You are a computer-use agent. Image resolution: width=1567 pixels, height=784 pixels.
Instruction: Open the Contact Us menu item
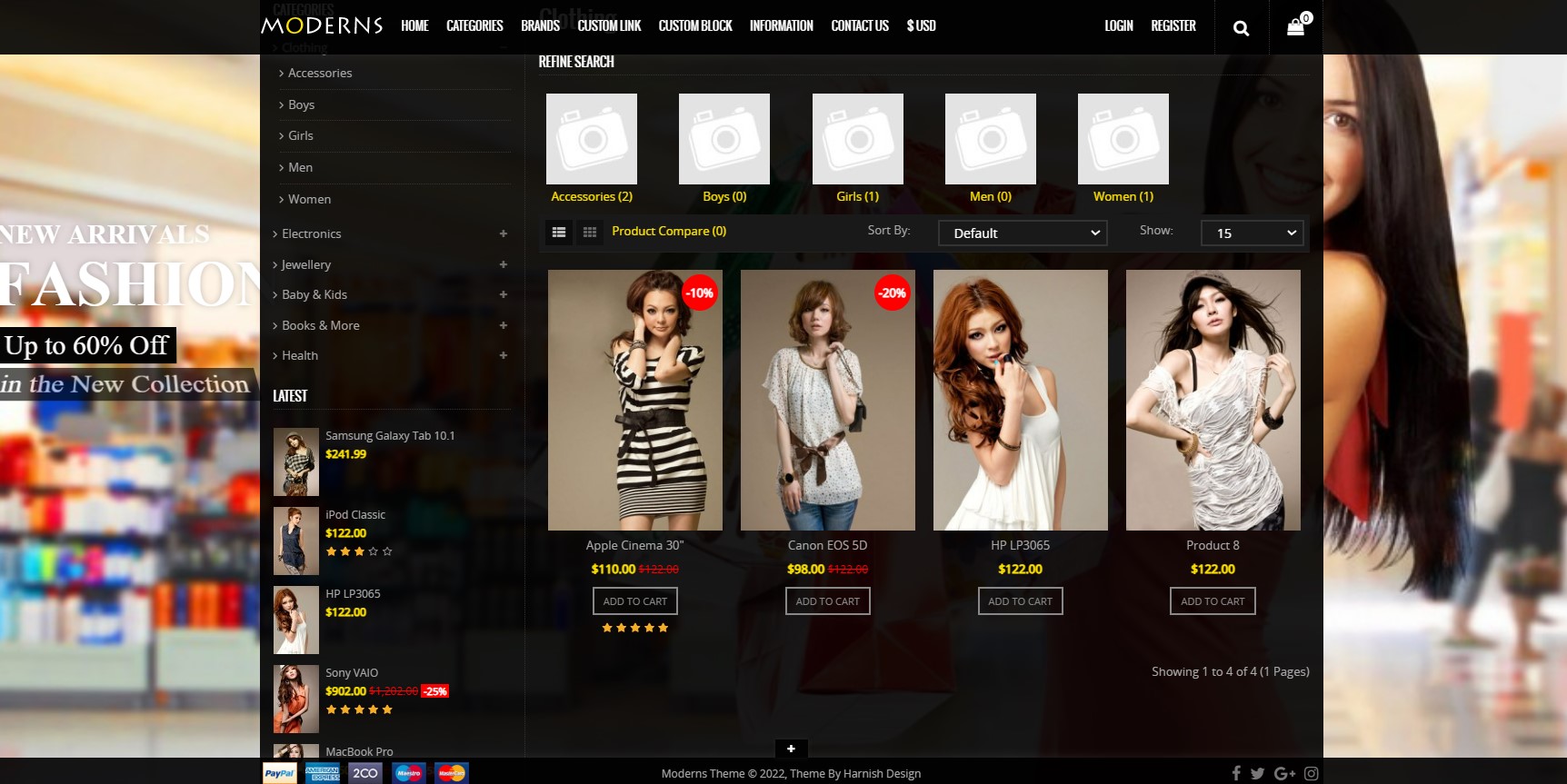860,25
